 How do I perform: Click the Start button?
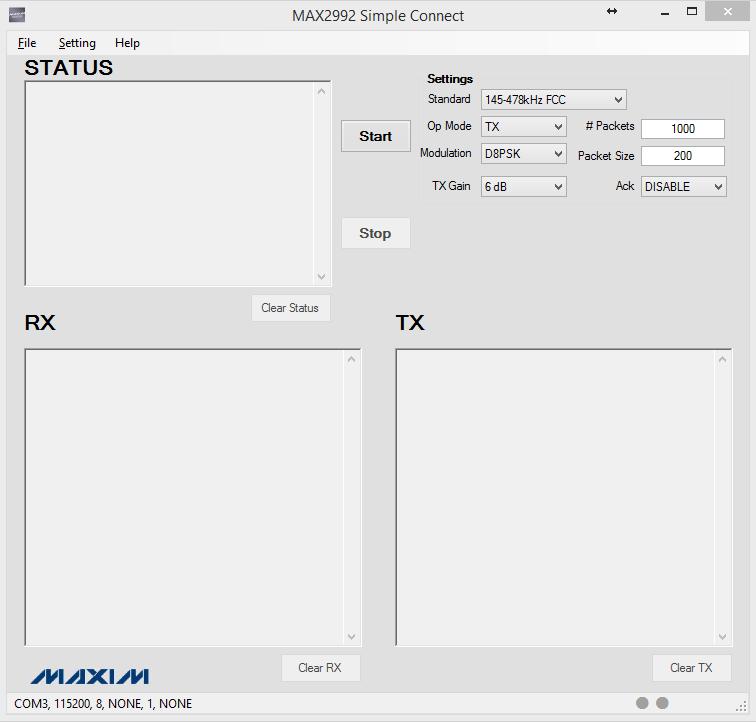point(376,136)
